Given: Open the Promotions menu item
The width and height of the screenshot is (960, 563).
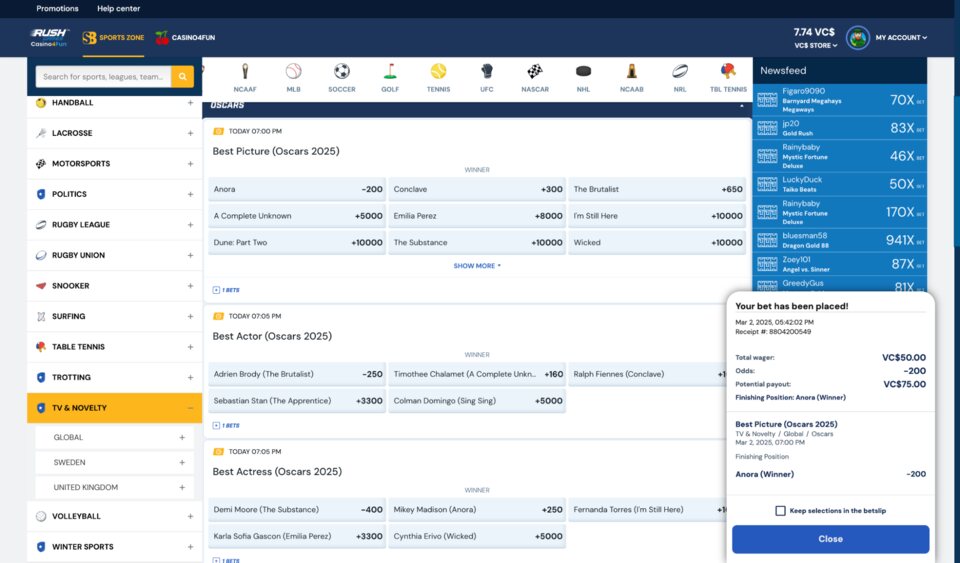Looking at the screenshot, I should coord(57,9).
